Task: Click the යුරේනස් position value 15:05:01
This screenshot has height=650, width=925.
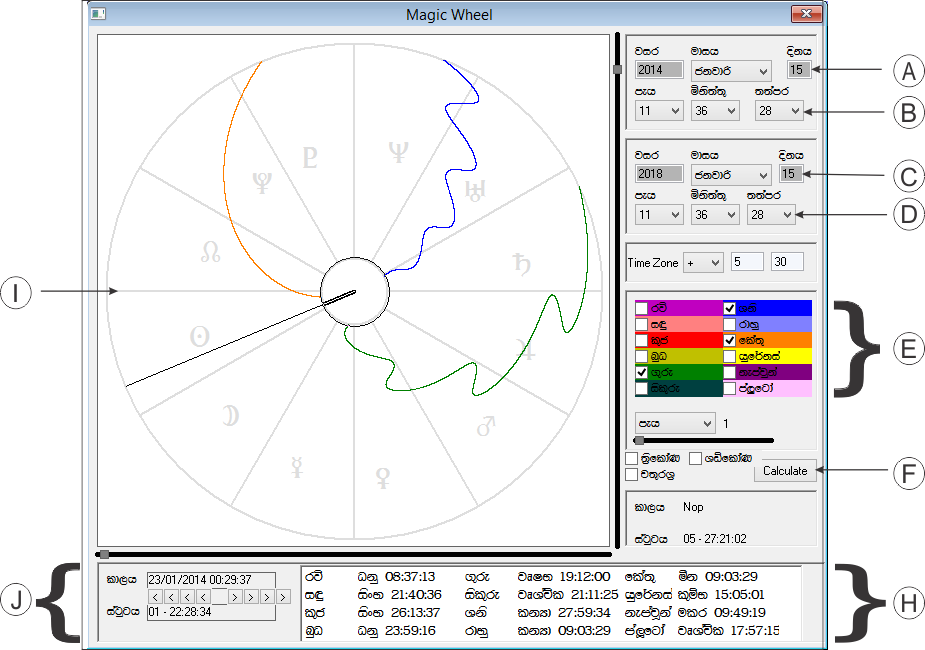Action: coord(739,595)
